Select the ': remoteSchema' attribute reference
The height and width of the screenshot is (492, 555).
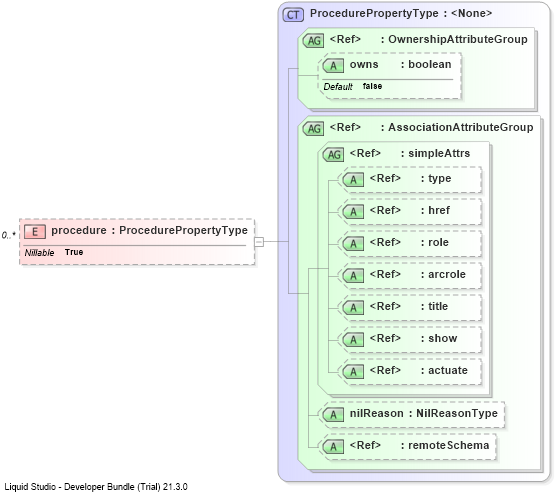pos(445,445)
